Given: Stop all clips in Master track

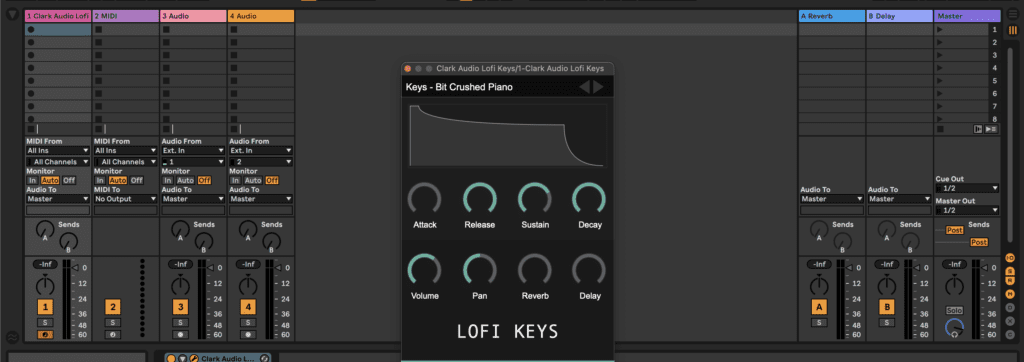Looking at the screenshot, I should [940, 129].
